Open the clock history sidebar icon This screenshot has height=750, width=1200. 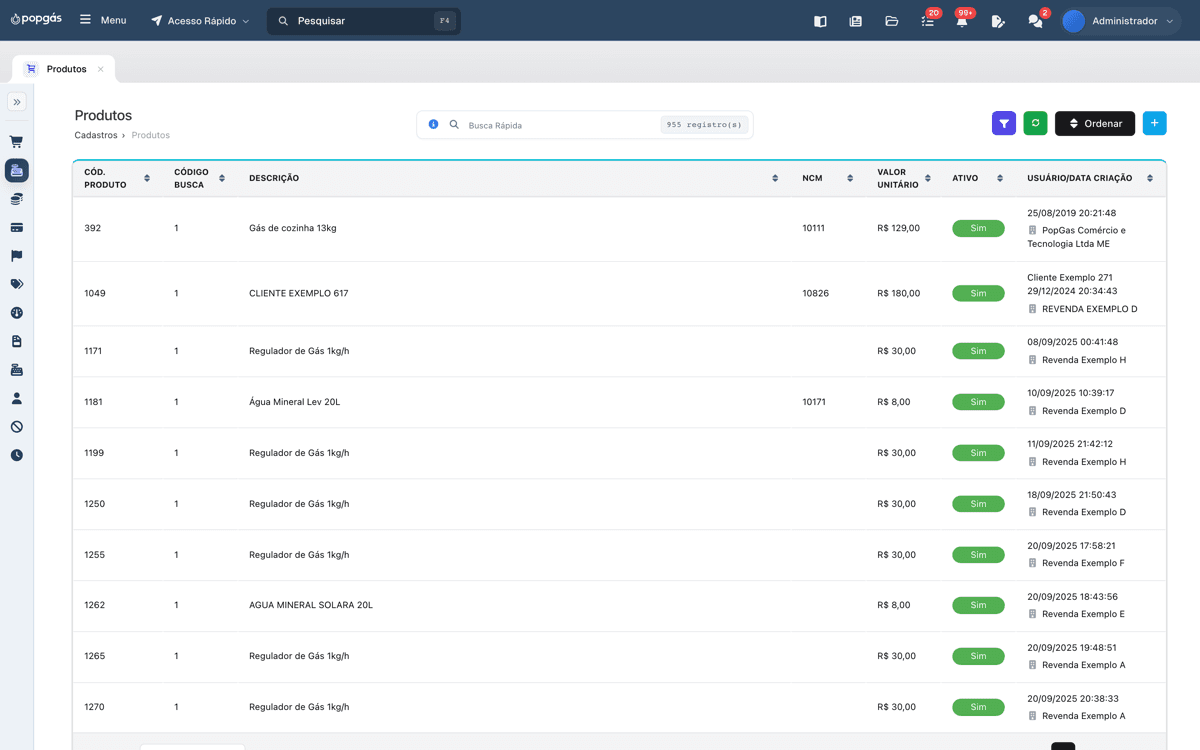click(x=16, y=455)
